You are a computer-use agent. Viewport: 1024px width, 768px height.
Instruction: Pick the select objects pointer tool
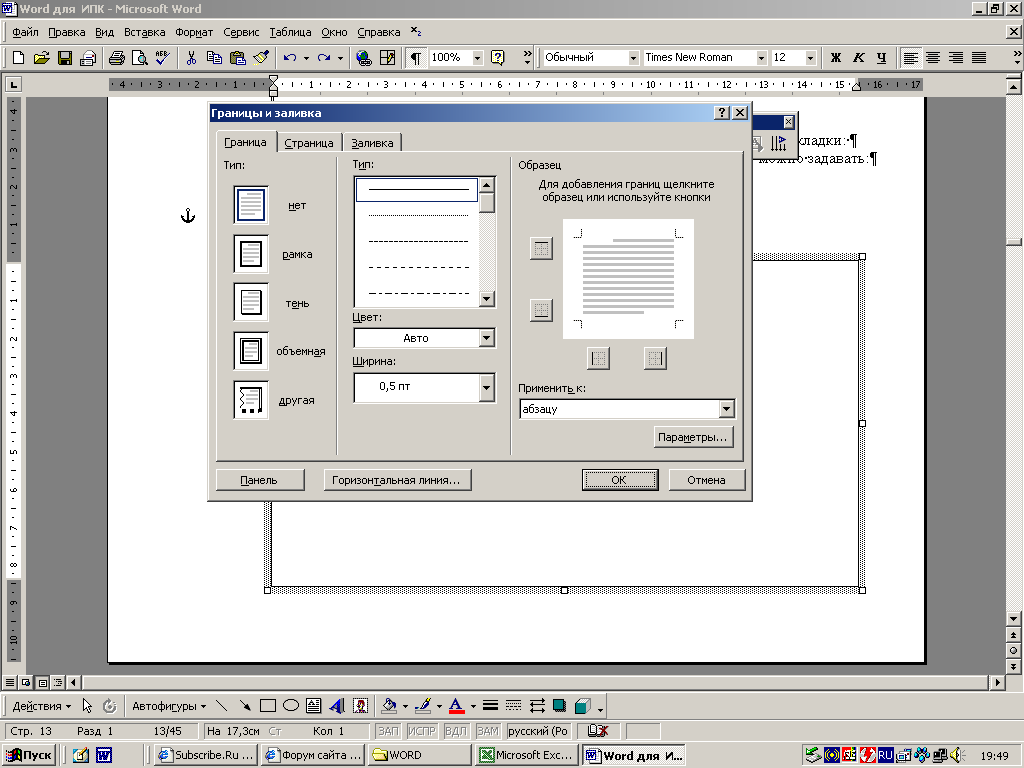[87, 705]
